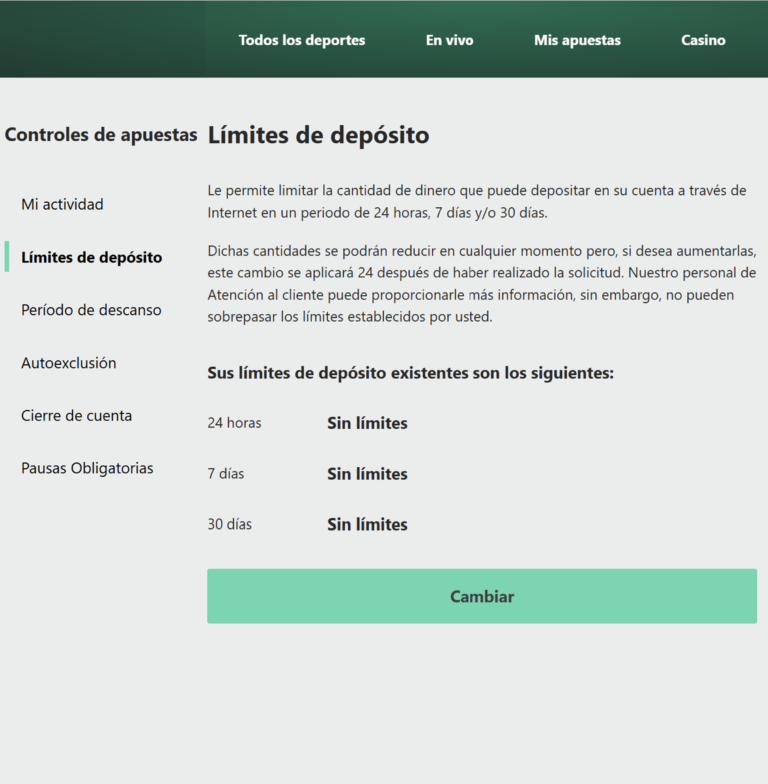Click the 7 días period label

pyautogui.click(x=226, y=474)
